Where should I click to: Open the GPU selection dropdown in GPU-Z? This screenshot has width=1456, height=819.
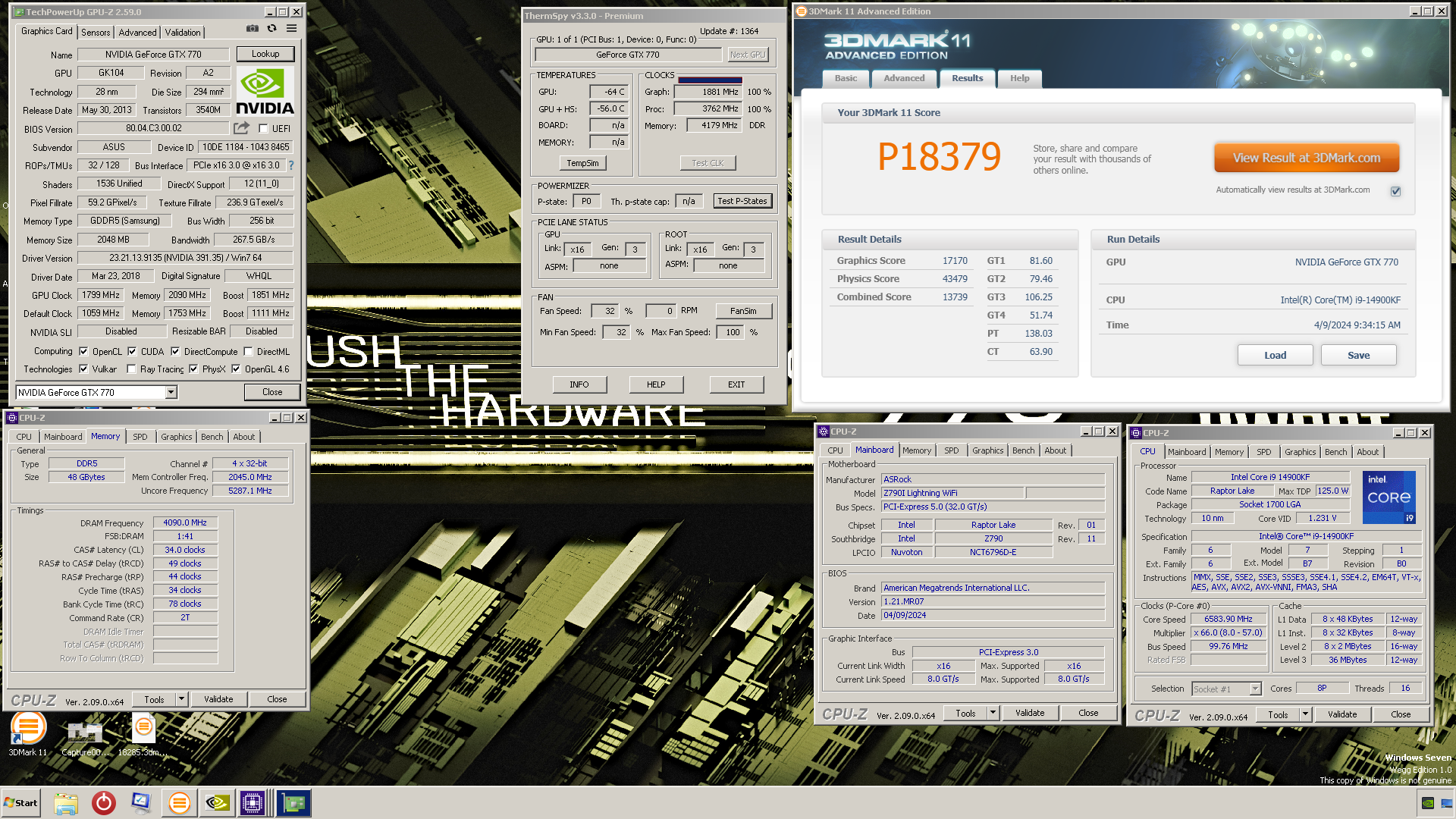[x=171, y=392]
